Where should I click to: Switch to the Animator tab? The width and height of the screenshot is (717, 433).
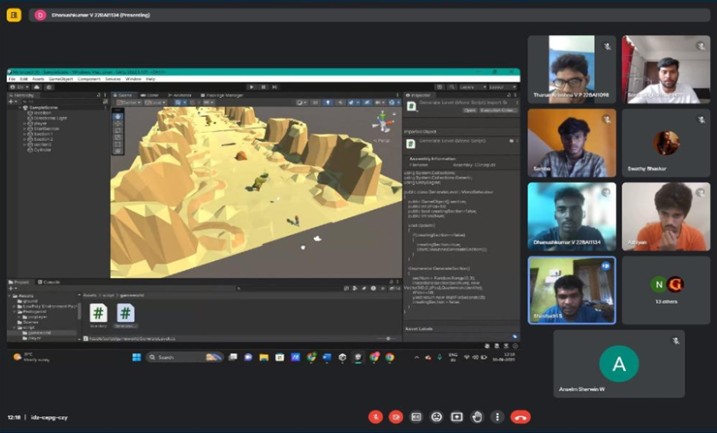tap(179, 95)
